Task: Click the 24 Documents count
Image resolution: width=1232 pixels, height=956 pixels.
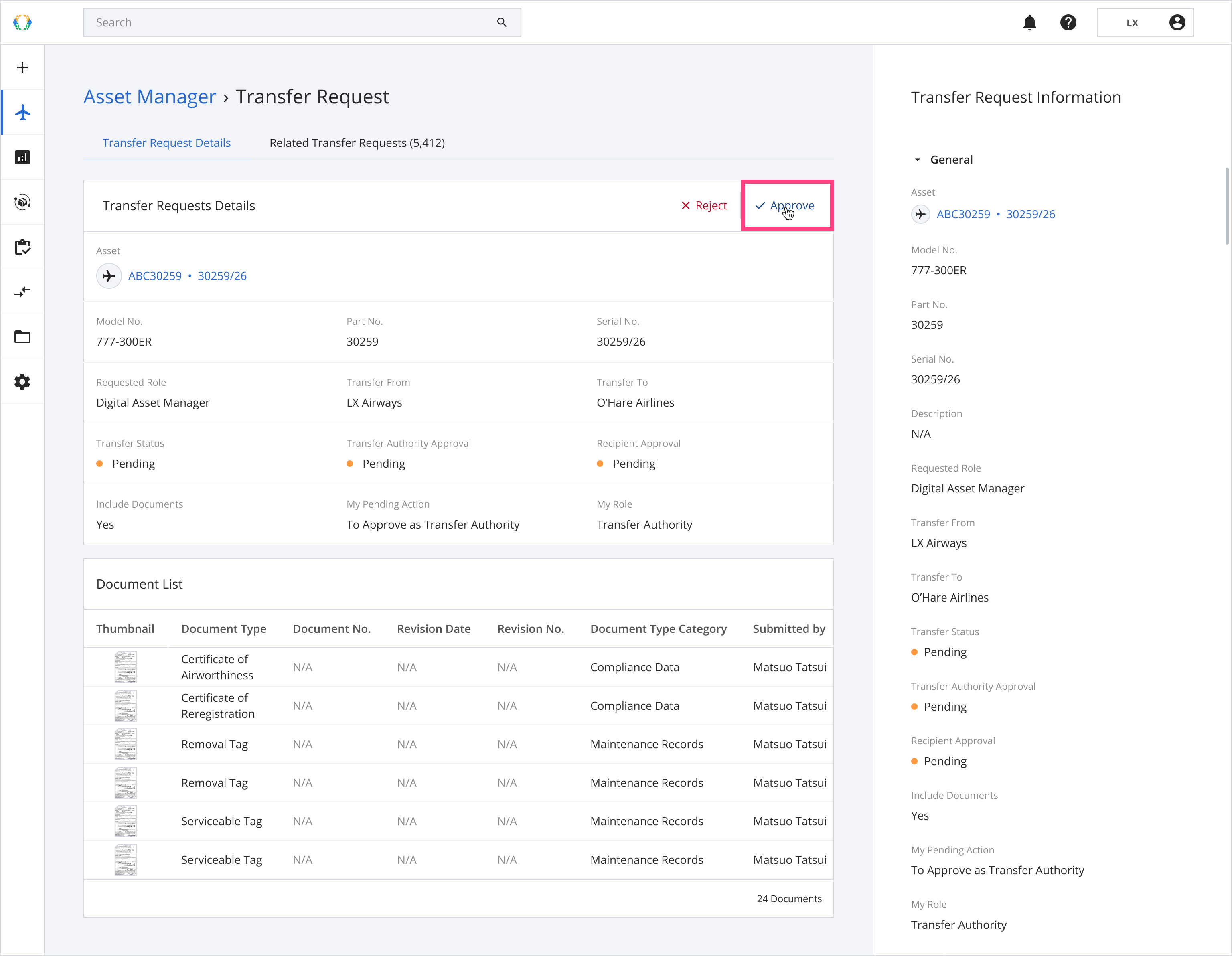Action: [789, 899]
